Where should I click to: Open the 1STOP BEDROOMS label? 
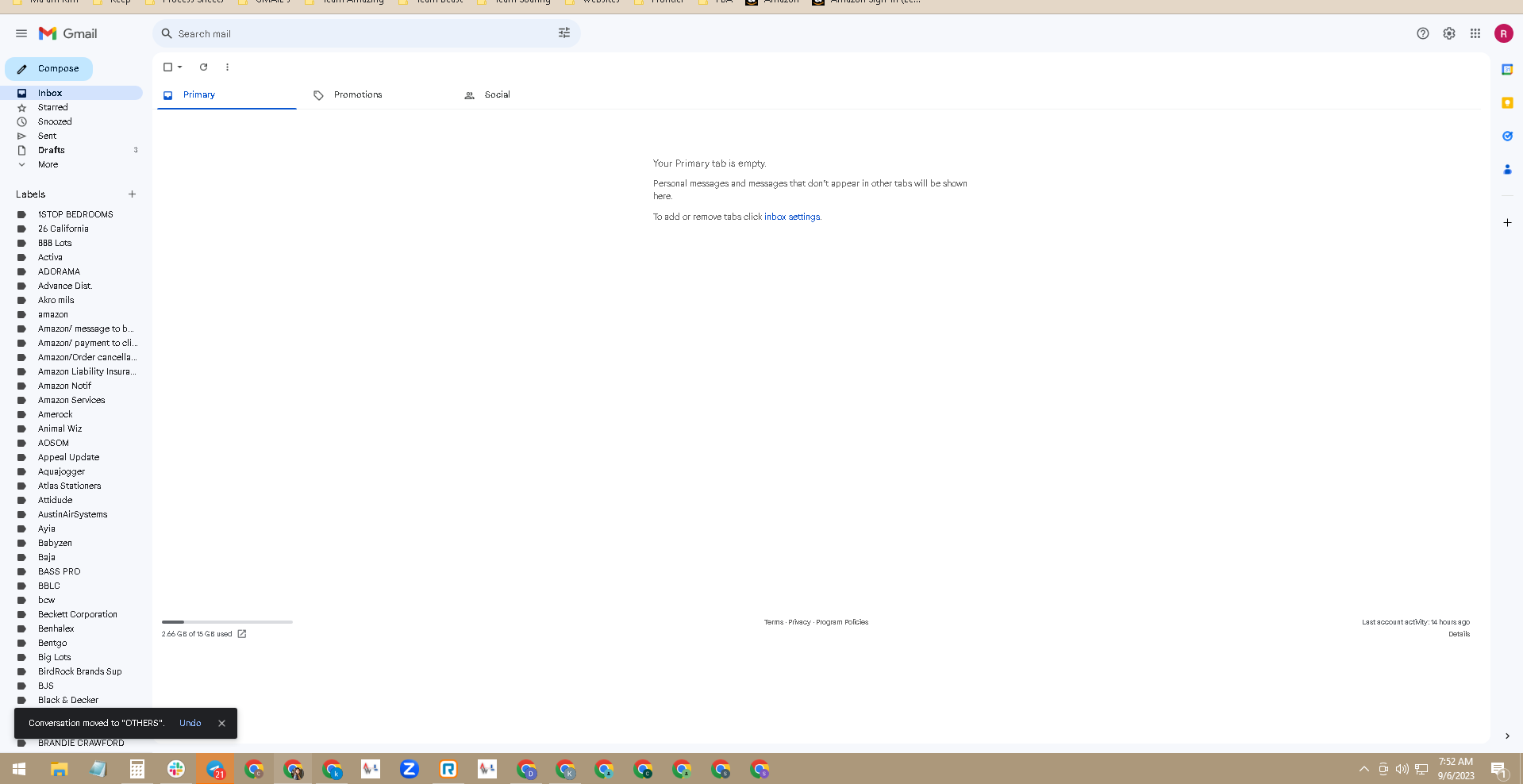(x=75, y=215)
